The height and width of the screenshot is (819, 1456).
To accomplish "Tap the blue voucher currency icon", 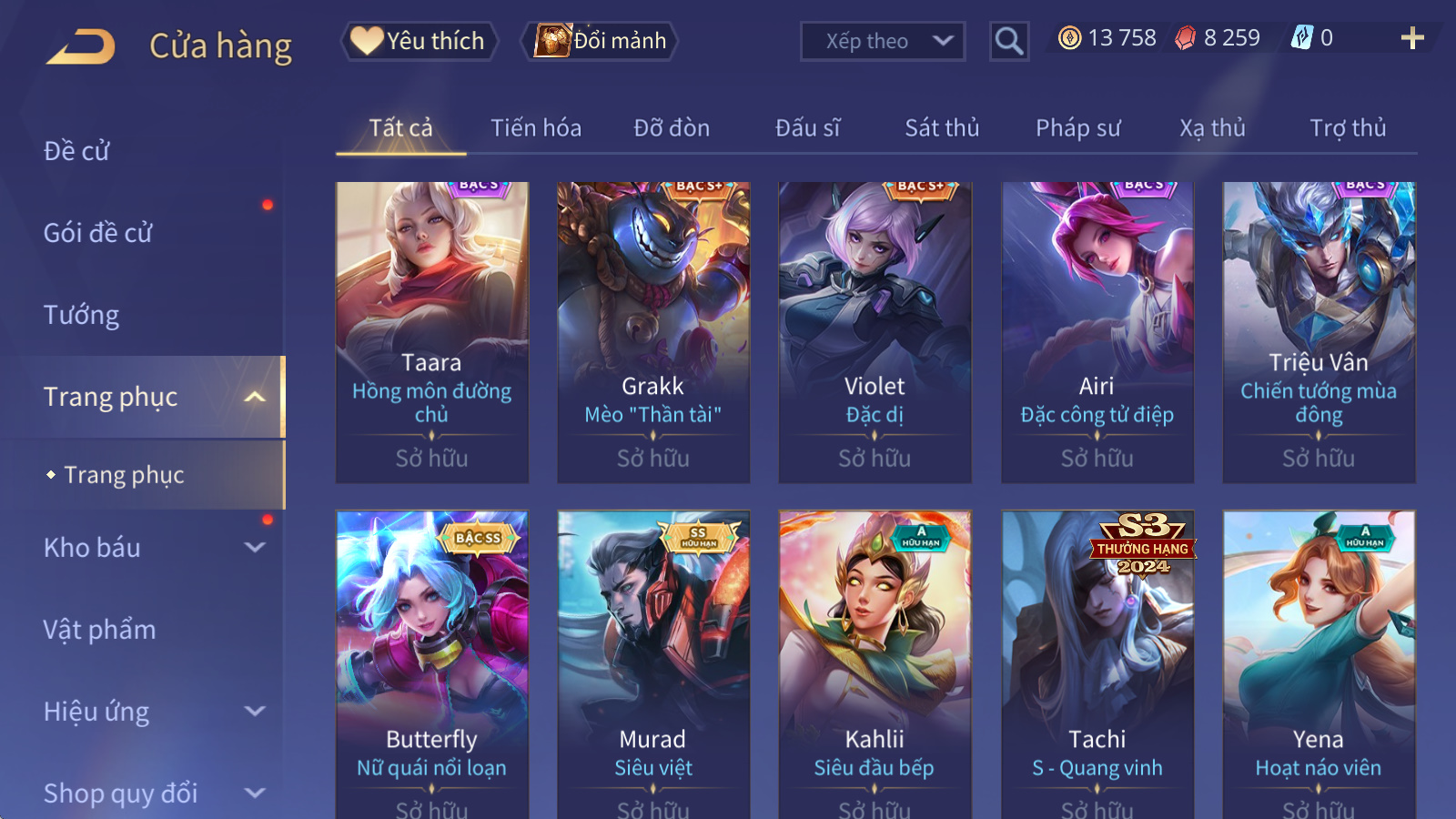I will (x=1301, y=38).
